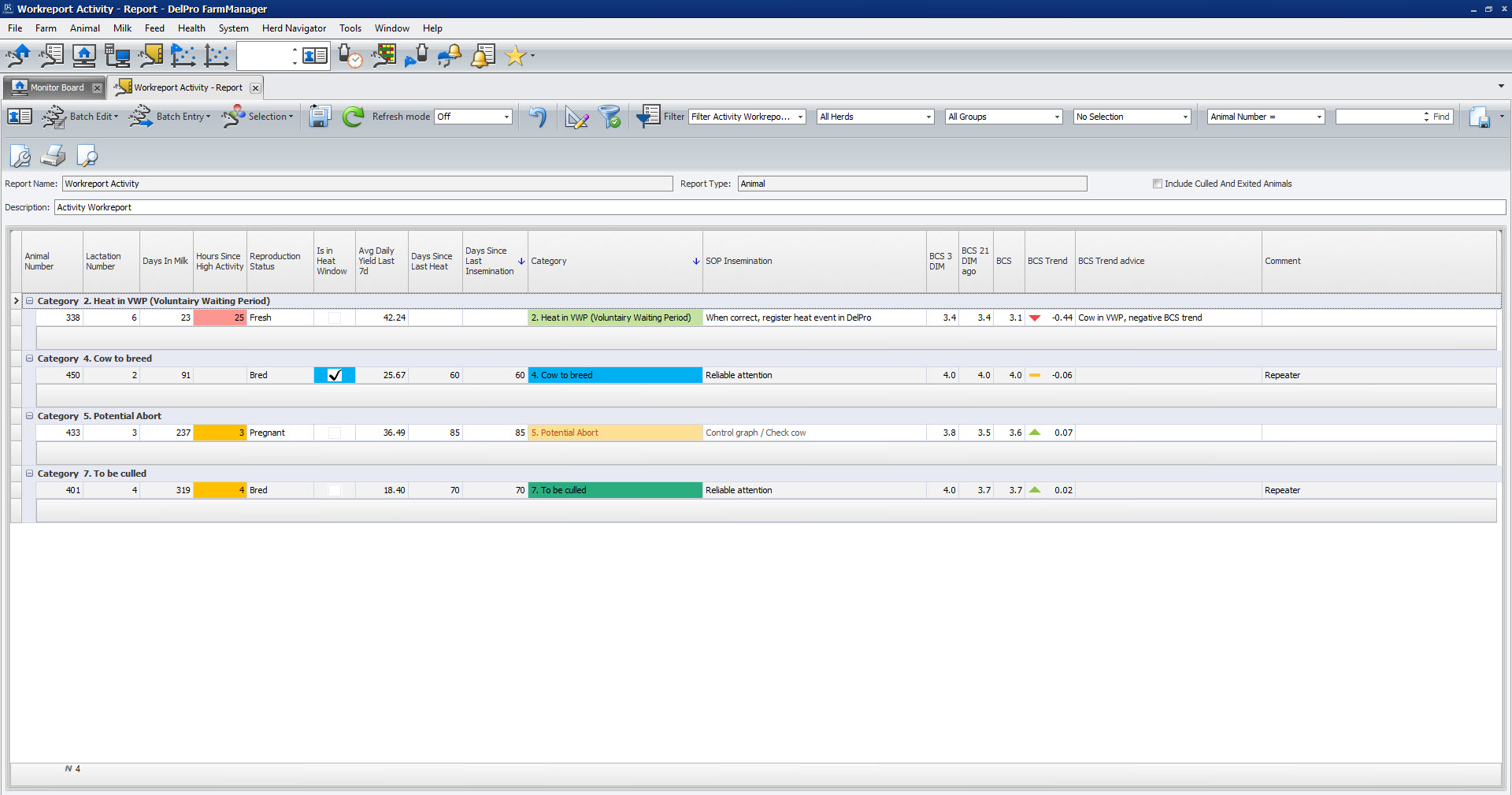Switch to the Monitor Board tab
This screenshot has width=1512, height=795.
tap(56, 87)
